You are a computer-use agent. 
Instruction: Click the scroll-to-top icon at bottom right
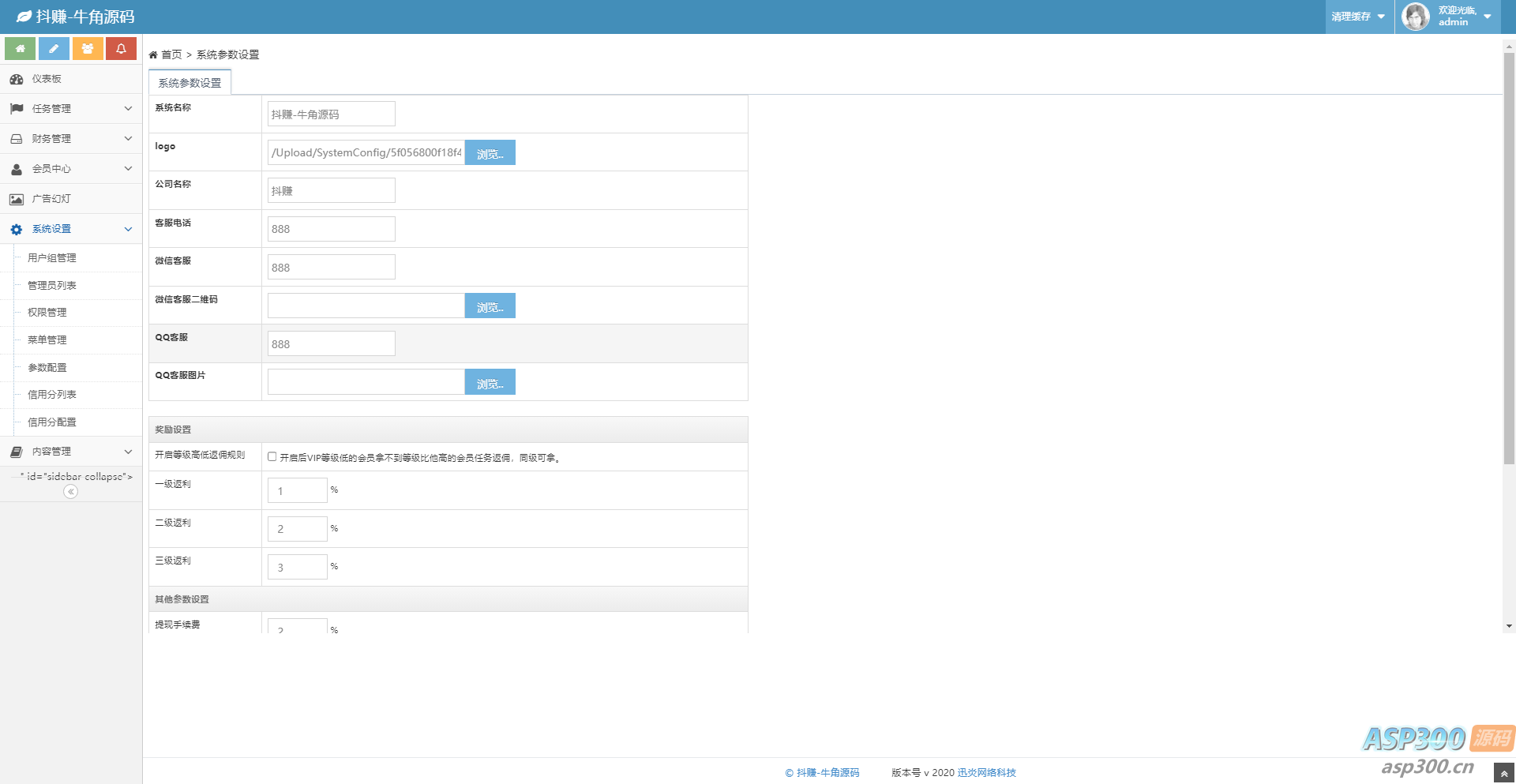pyautogui.click(x=1503, y=774)
